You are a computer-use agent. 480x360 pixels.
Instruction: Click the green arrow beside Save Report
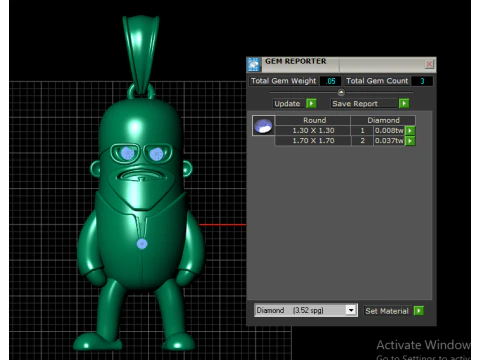click(x=404, y=103)
